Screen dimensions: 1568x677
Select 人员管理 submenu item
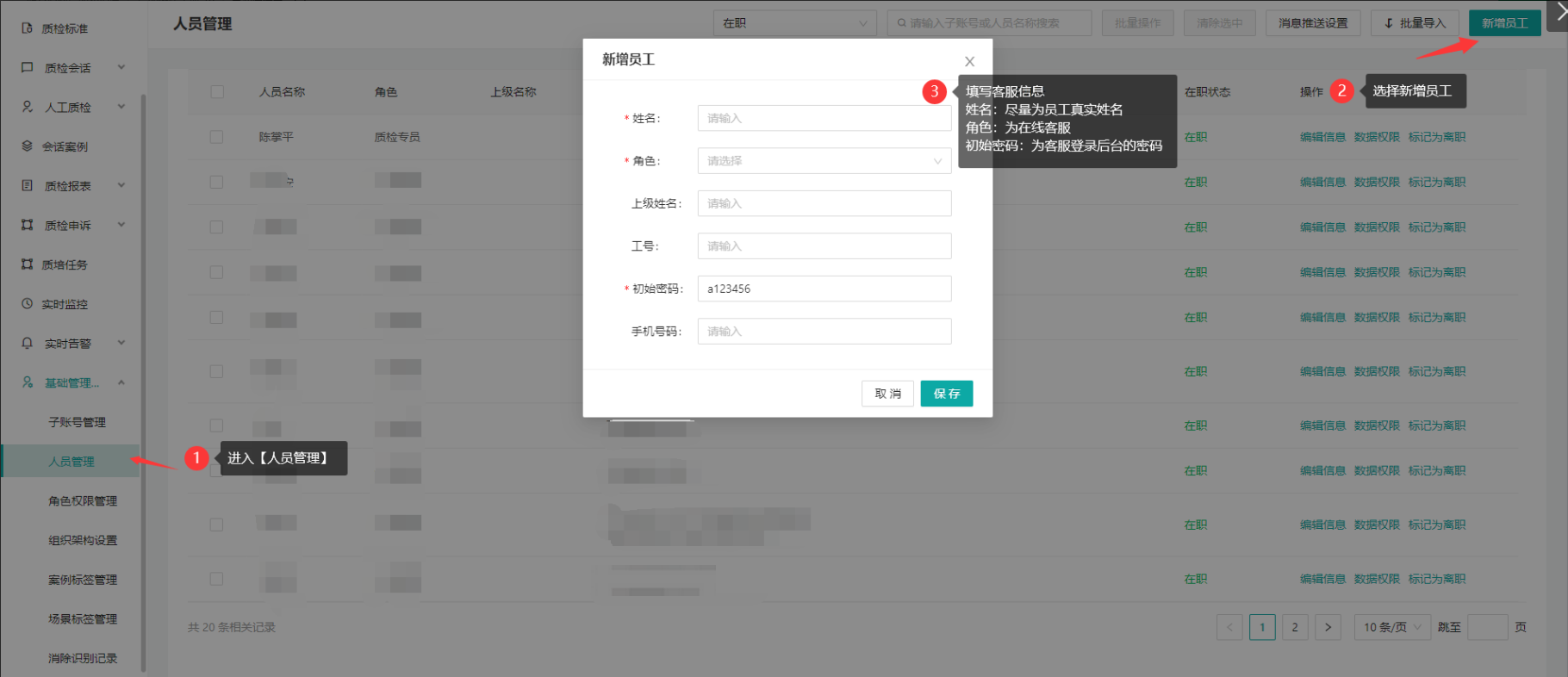(72, 462)
